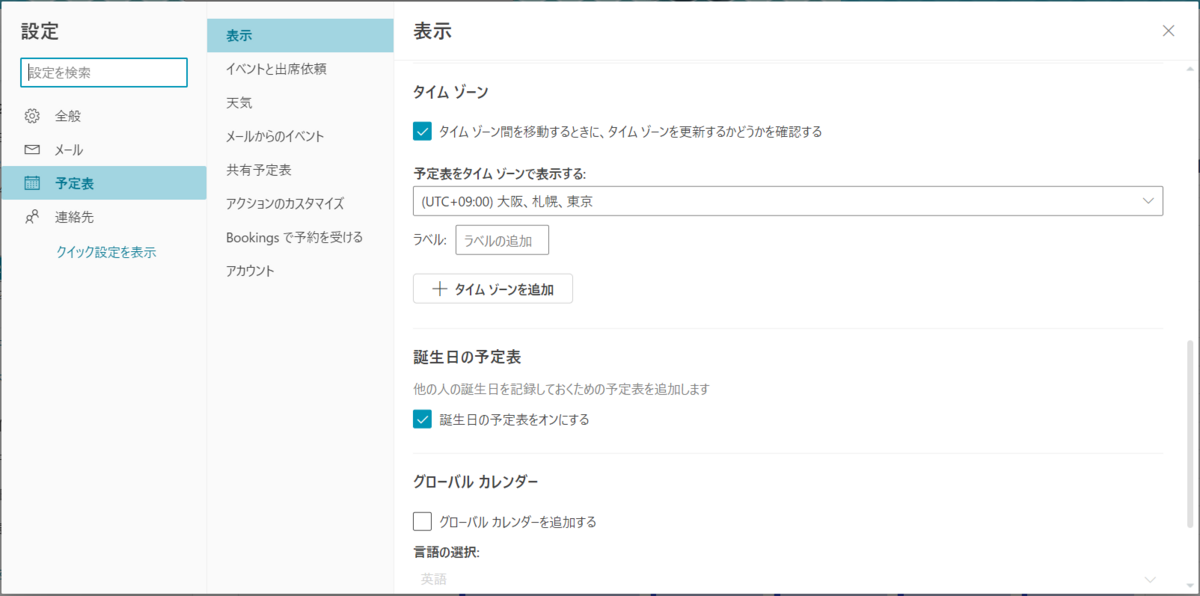The image size is (1200, 596).
Task: Click the envelope icon beside メール
Action: point(32,150)
